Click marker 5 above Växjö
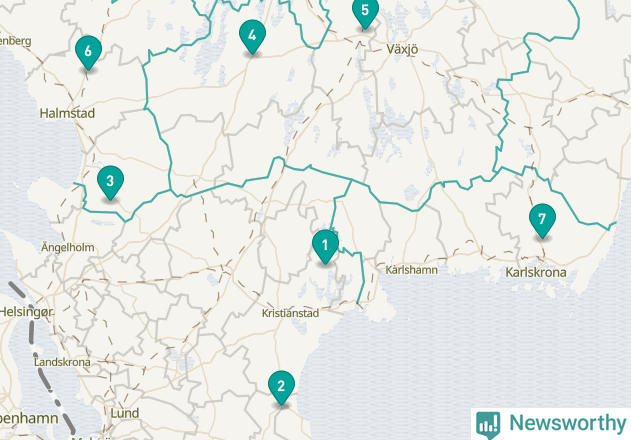Viewport: 631px width, 440px height. click(365, 11)
